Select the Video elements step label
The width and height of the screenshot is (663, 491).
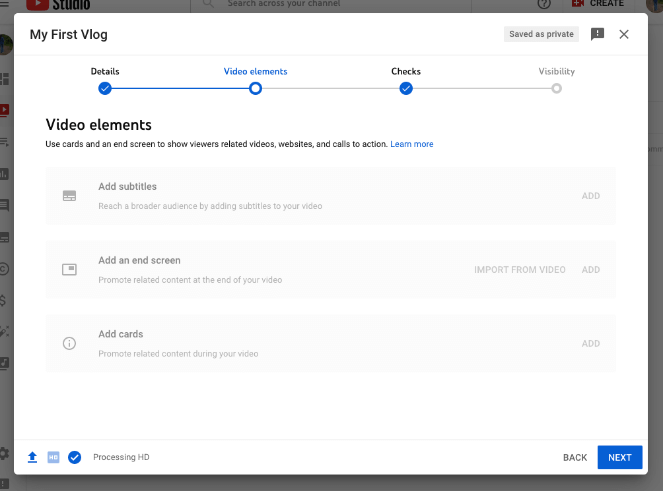click(x=255, y=72)
